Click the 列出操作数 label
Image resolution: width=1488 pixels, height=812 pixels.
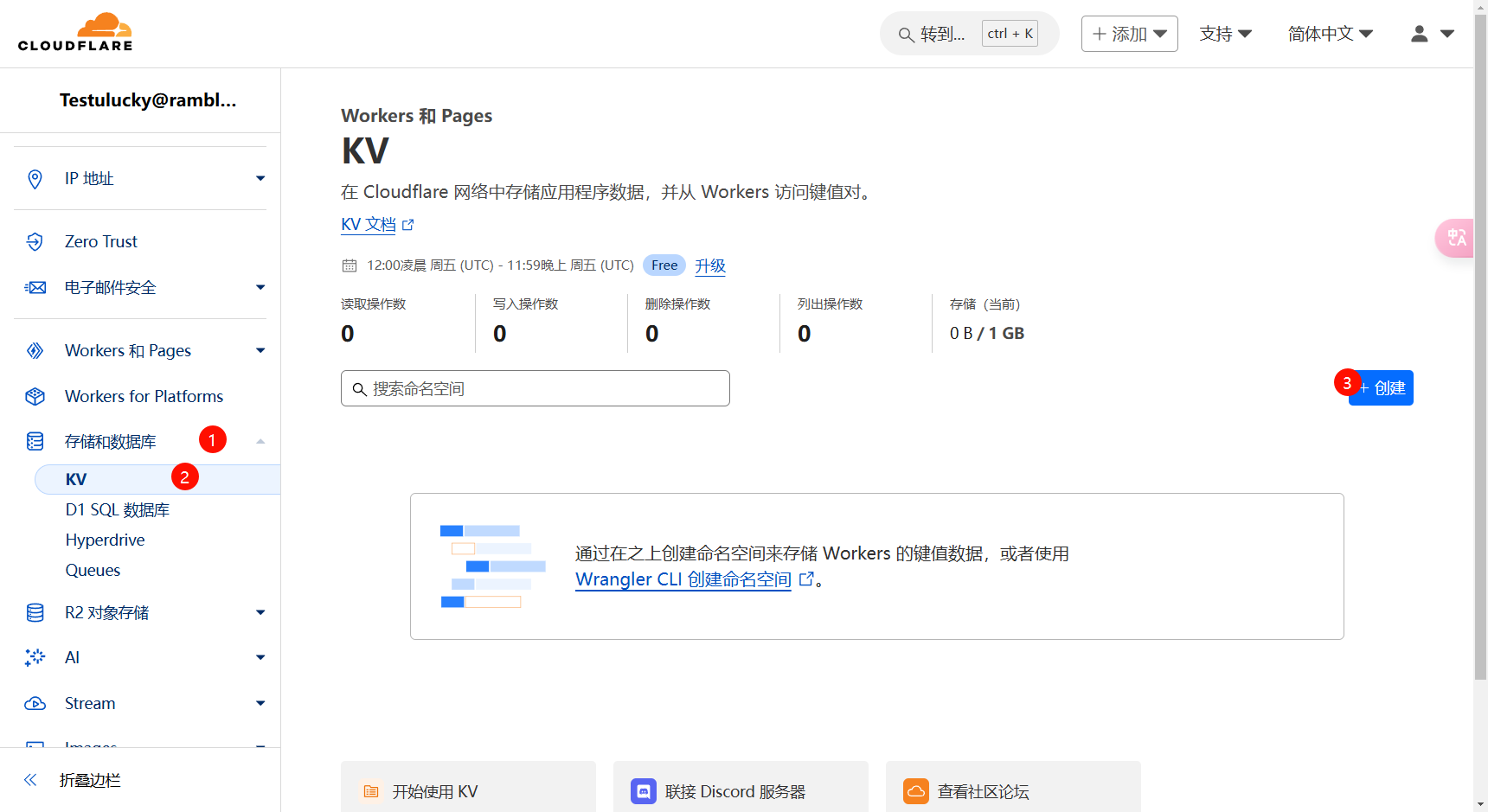point(830,304)
